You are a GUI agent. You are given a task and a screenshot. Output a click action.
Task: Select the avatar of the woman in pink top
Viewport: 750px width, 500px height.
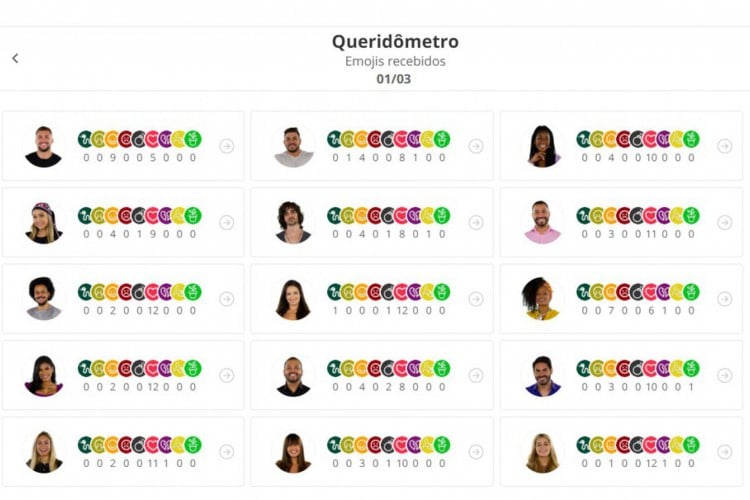tap(43, 375)
